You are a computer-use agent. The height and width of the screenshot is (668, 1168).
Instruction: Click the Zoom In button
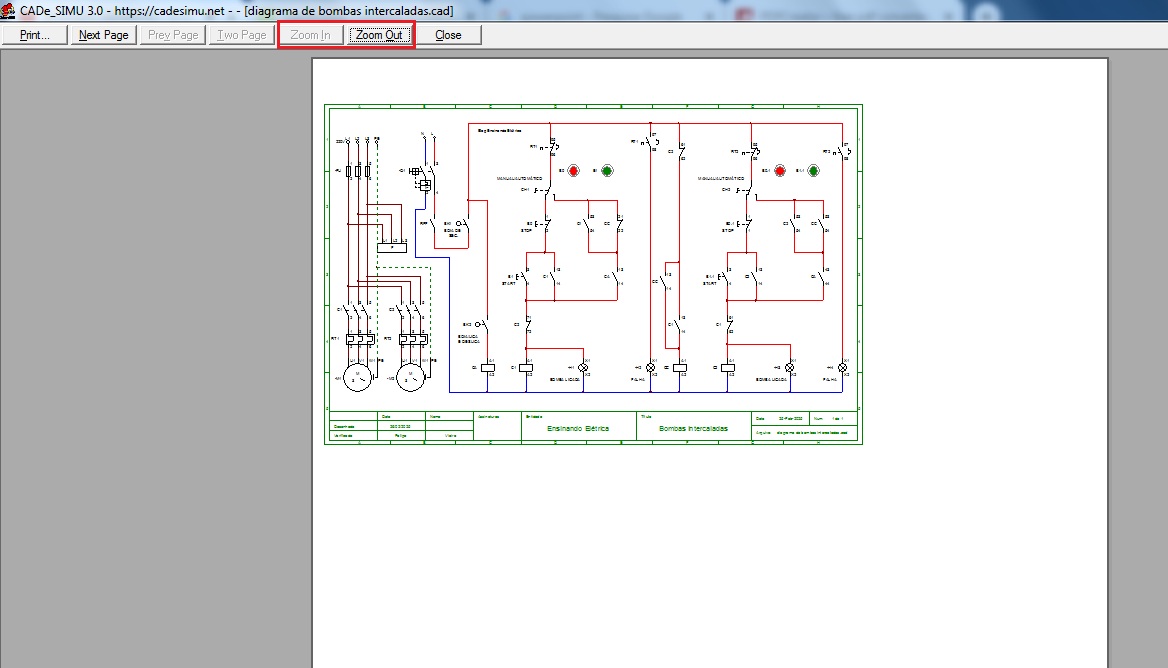(x=310, y=35)
